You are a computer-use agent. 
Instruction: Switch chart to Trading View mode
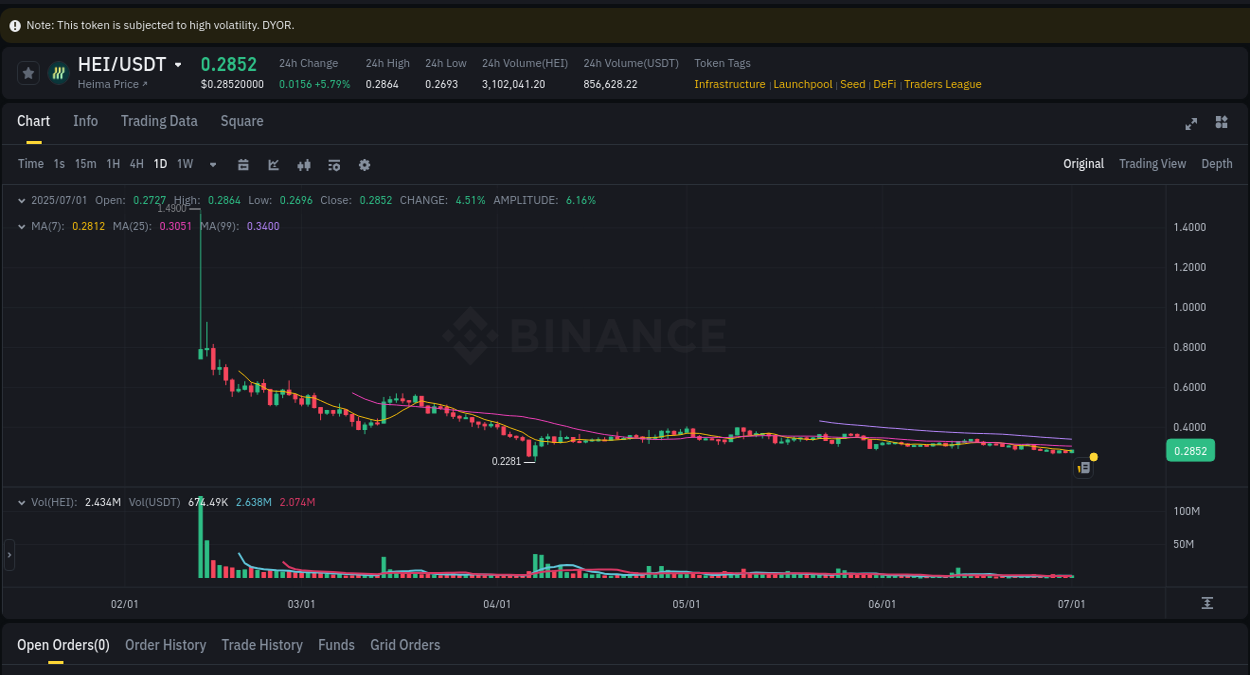click(x=1152, y=163)
